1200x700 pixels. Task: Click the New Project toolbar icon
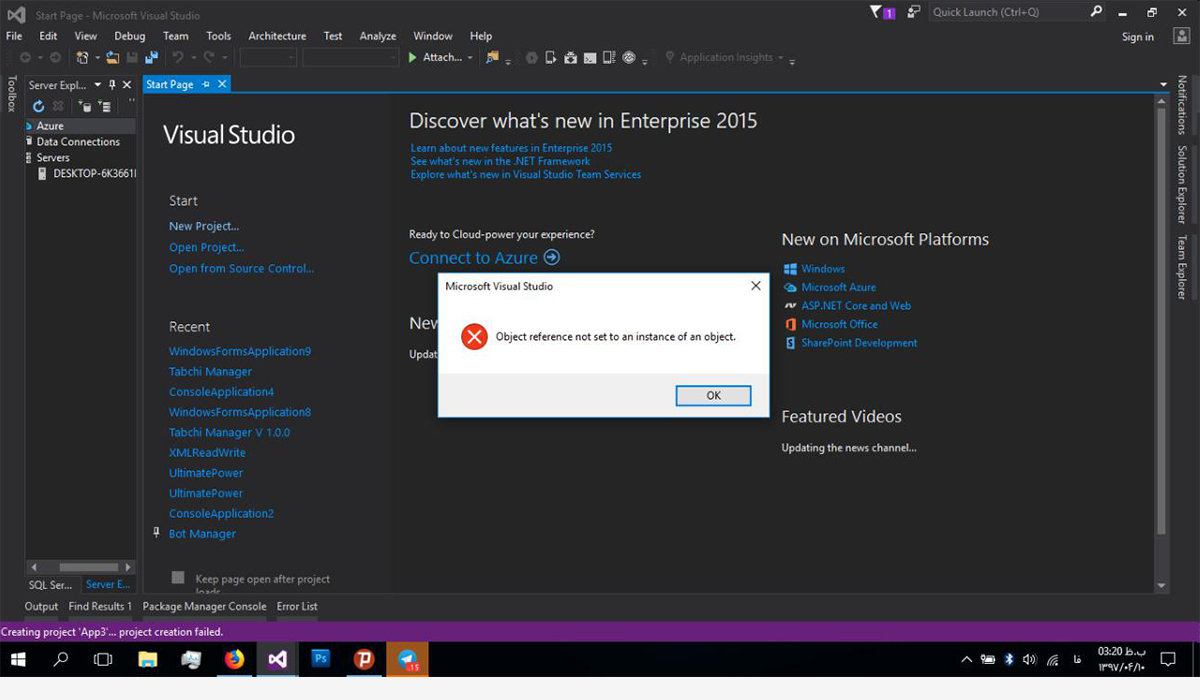pos(82,58)
